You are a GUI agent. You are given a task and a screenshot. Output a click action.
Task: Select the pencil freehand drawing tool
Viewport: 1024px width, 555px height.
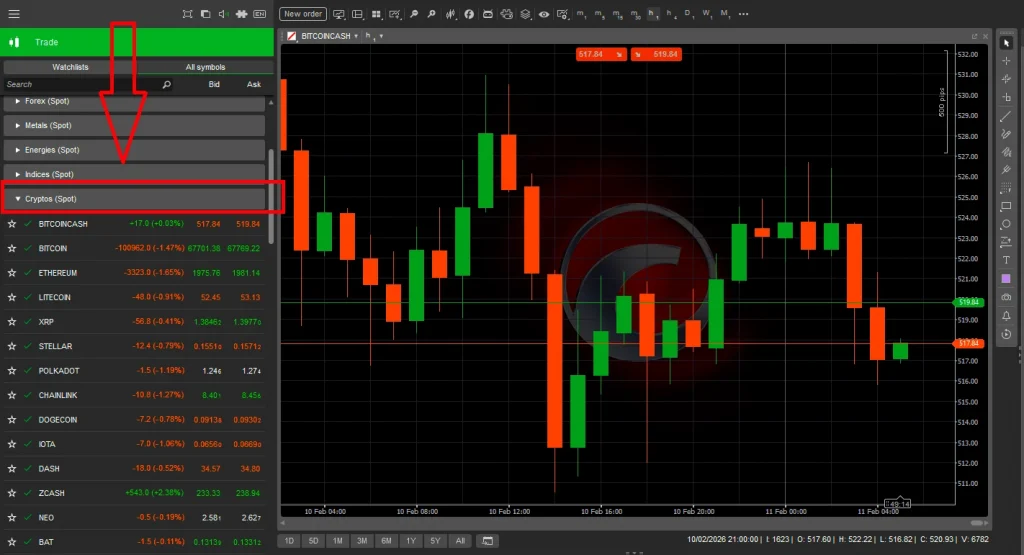1006,134
